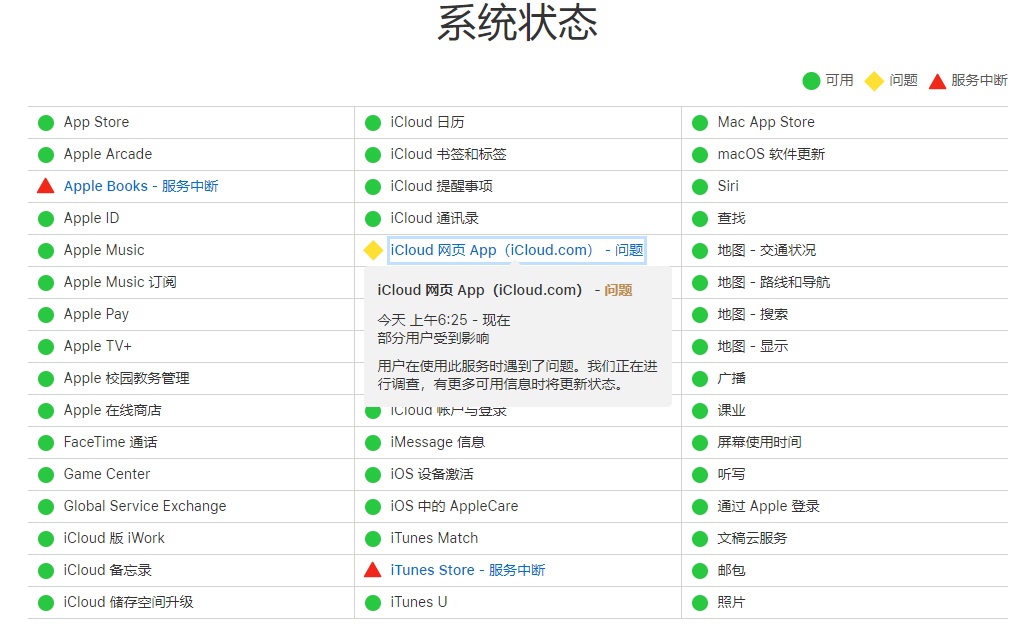Click the green status dot for 广播
The height and width of the screenshot is (626, 1036).
click(700, 379)
